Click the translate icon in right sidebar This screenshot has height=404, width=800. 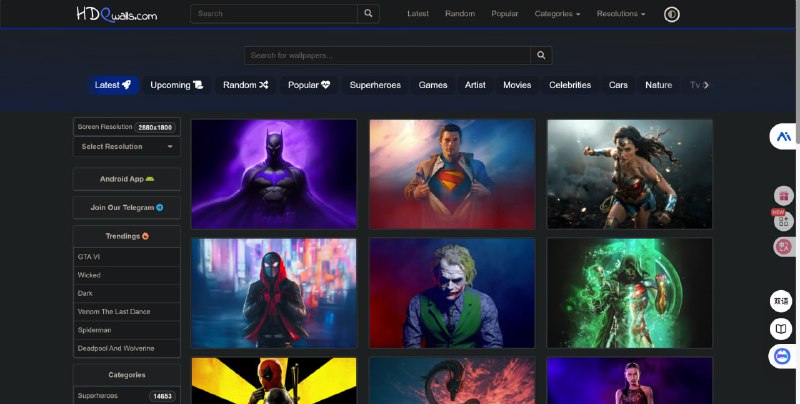[x=783, y=300]
